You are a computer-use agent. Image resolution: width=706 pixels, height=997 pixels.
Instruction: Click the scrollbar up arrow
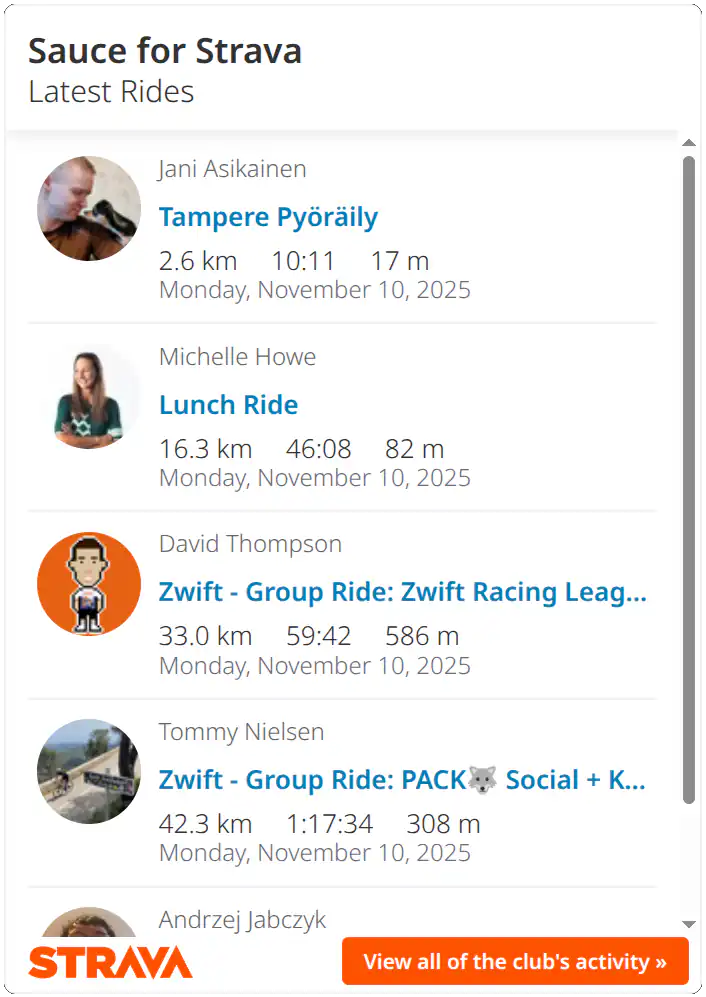click(x=688, y=143)
